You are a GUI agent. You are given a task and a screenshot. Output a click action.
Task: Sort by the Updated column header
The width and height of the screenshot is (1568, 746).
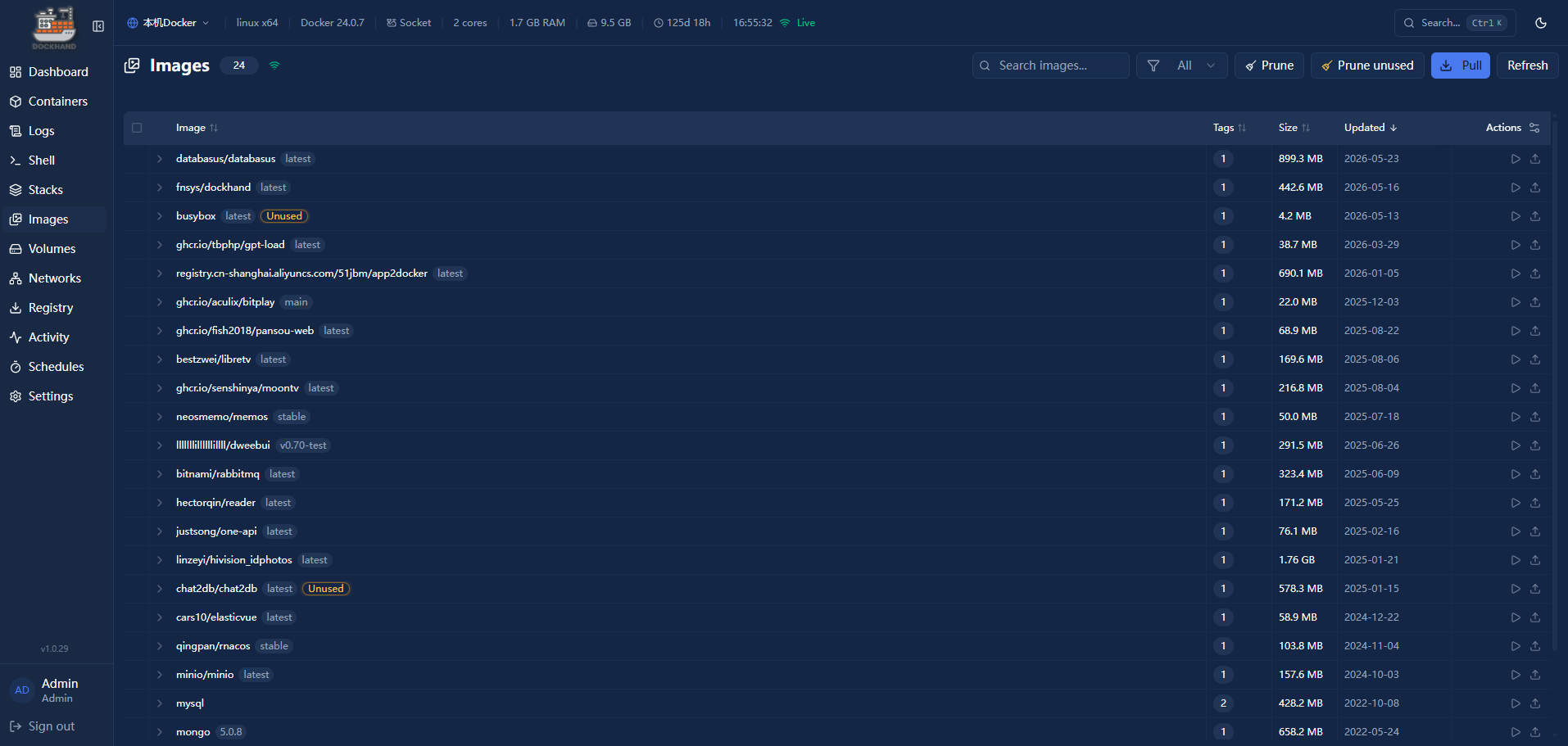click(x=1371, y=128)
